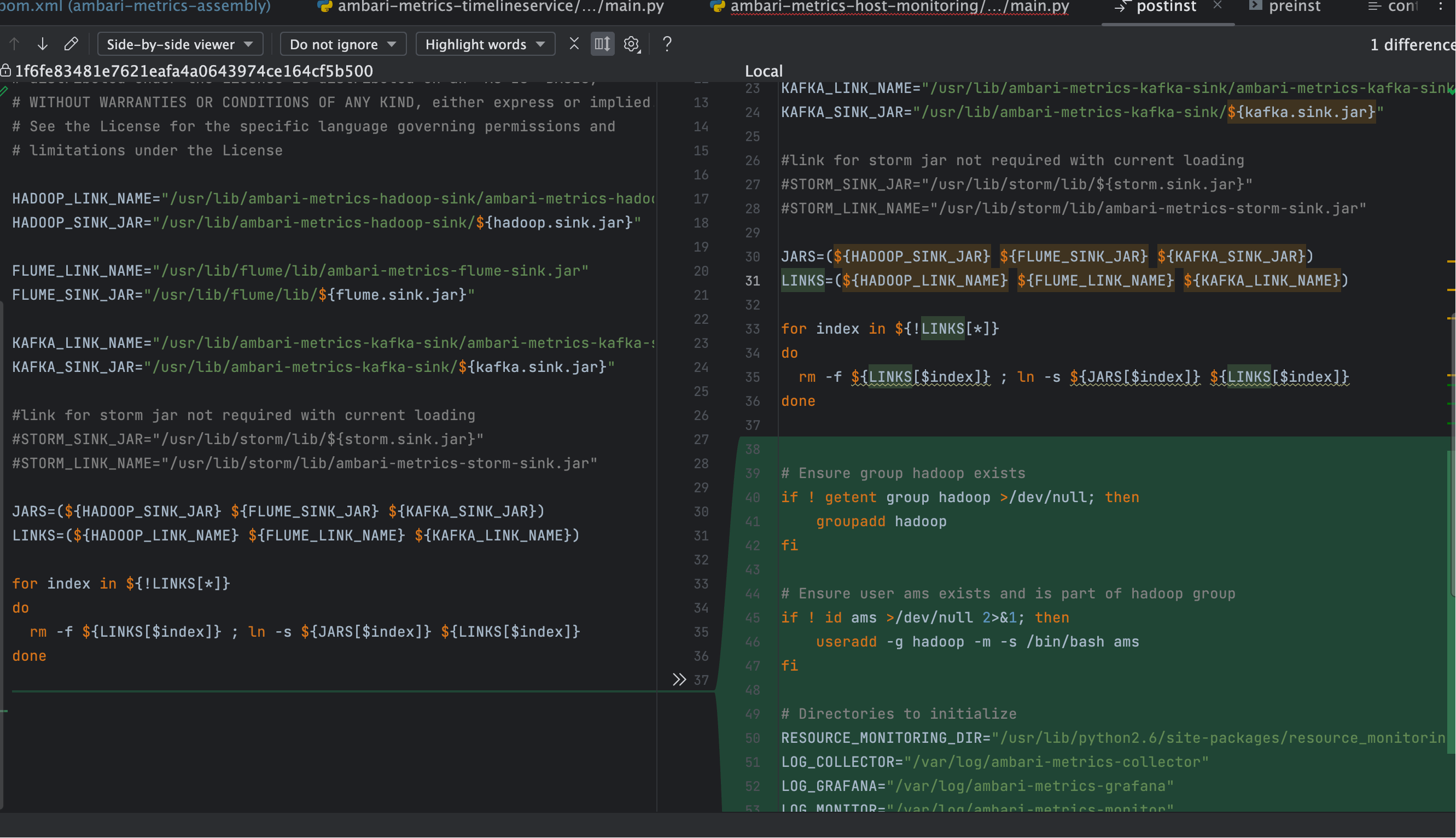The height and width of the screenshot is (838, 1456).
Task: Click the #STORM_SINK_JAR line in left pane
Action: (248, 440)
